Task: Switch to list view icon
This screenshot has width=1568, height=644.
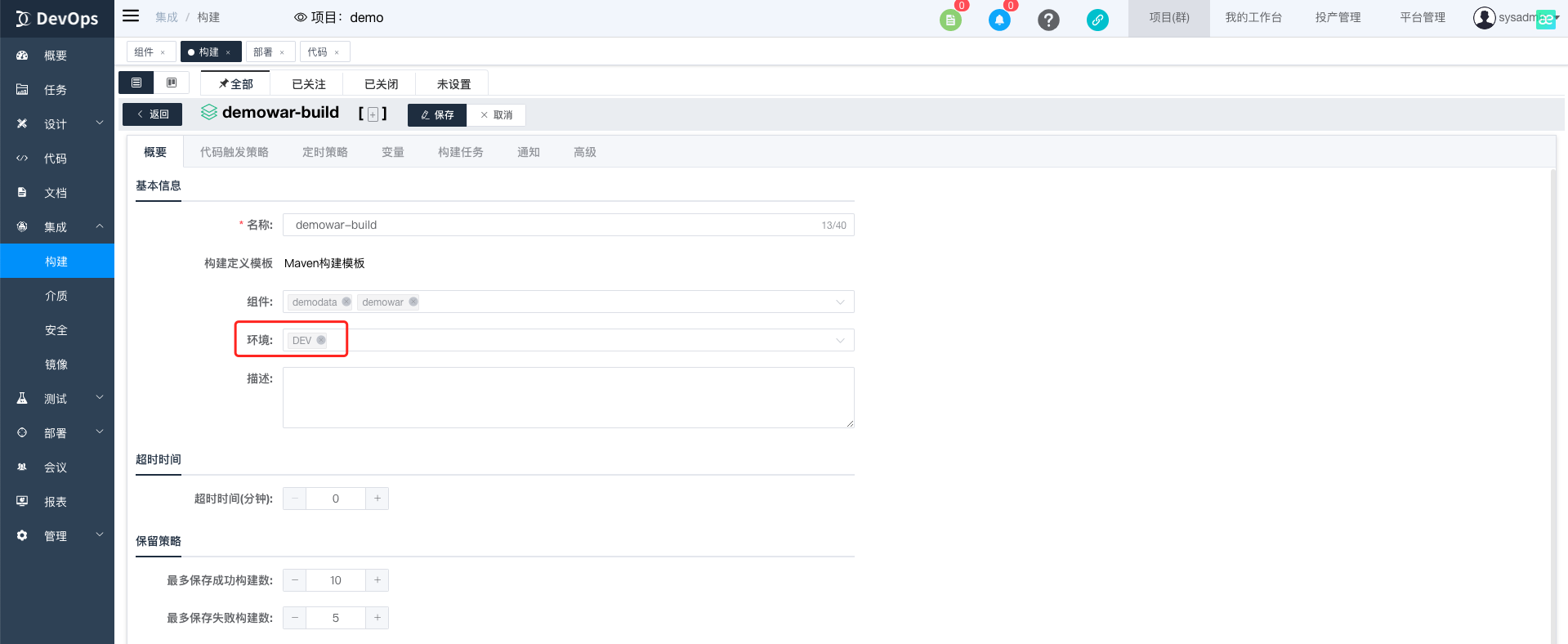Action: tap(136, 83)
